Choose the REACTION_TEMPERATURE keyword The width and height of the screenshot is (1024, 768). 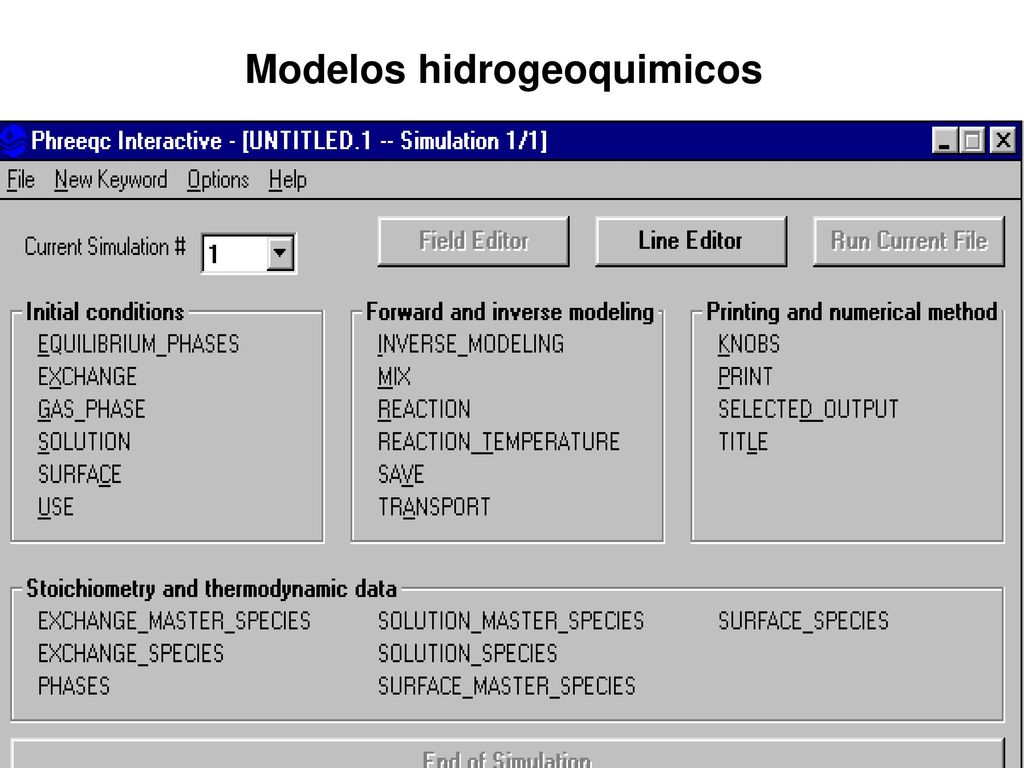coord(499,442)
